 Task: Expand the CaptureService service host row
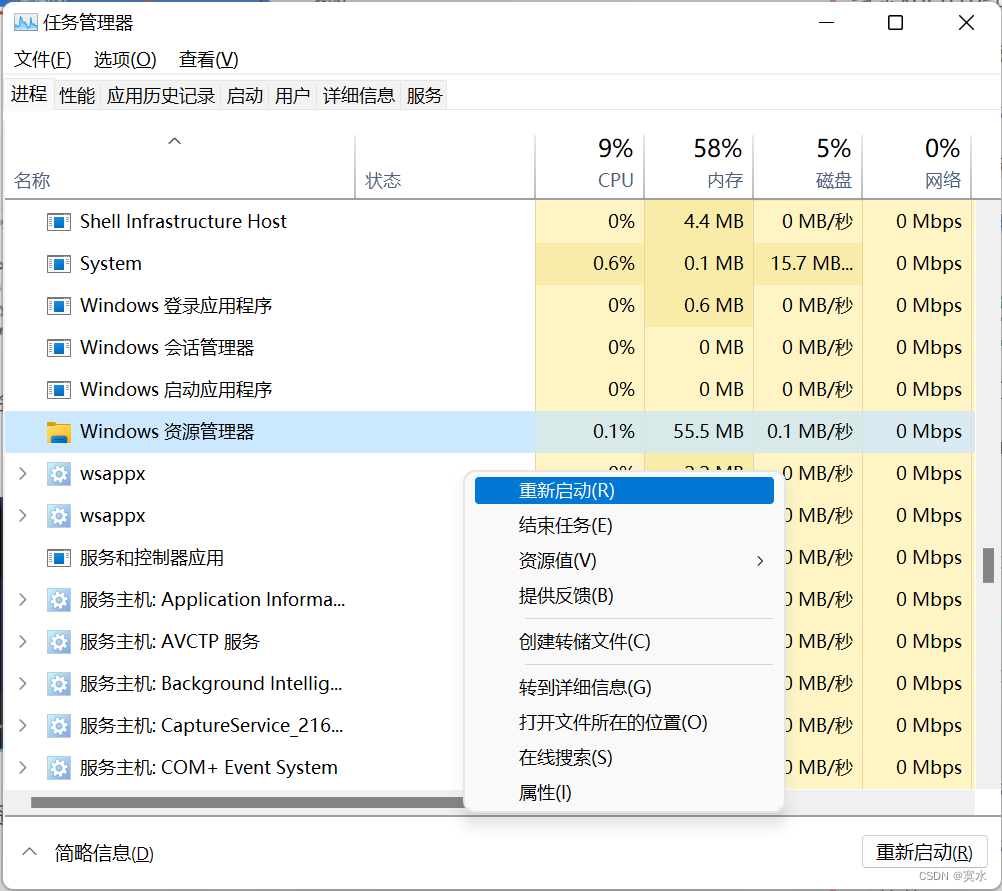pos(23,725)
